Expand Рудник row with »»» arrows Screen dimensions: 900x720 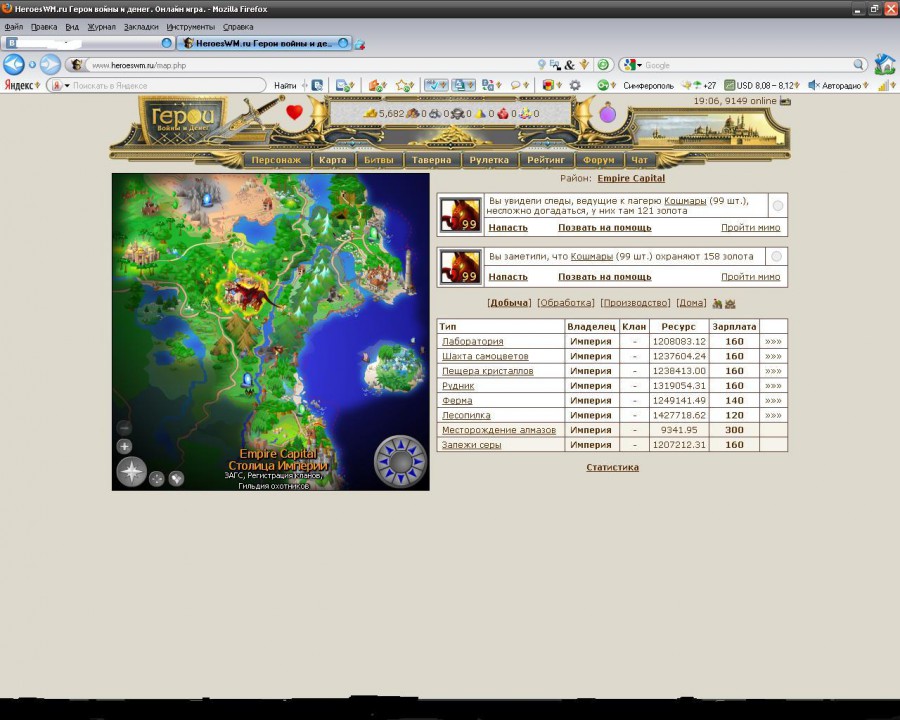[x=773, y=386]
